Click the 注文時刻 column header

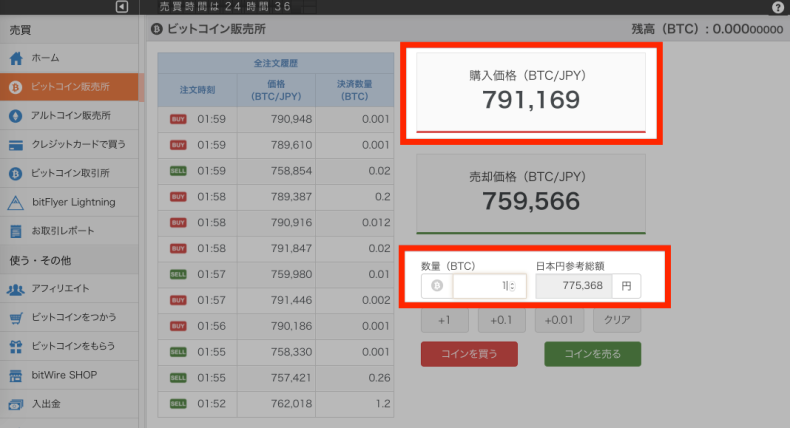[198, 90]
